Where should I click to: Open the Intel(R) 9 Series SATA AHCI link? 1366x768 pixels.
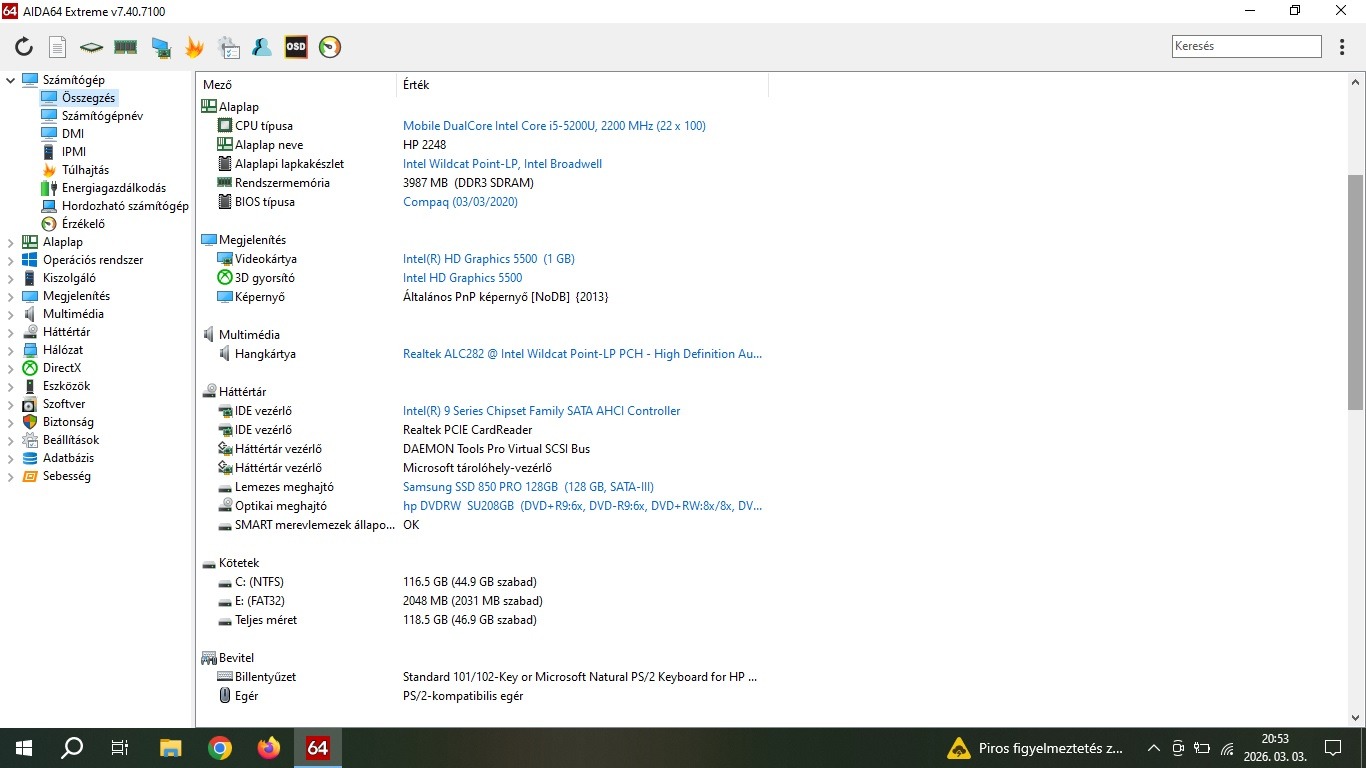tap(541, 411)
